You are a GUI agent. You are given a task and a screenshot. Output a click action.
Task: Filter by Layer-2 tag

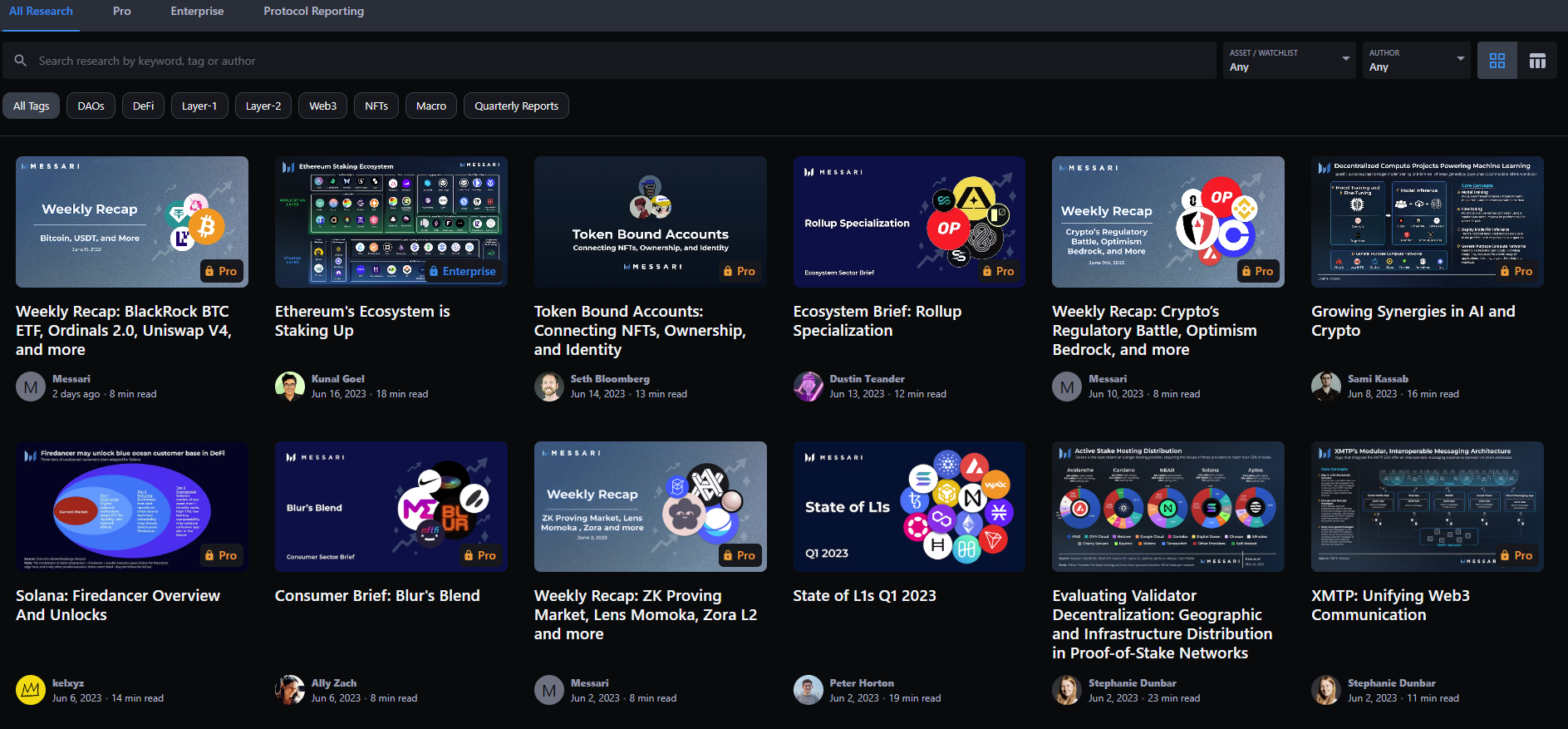point(263,106)
